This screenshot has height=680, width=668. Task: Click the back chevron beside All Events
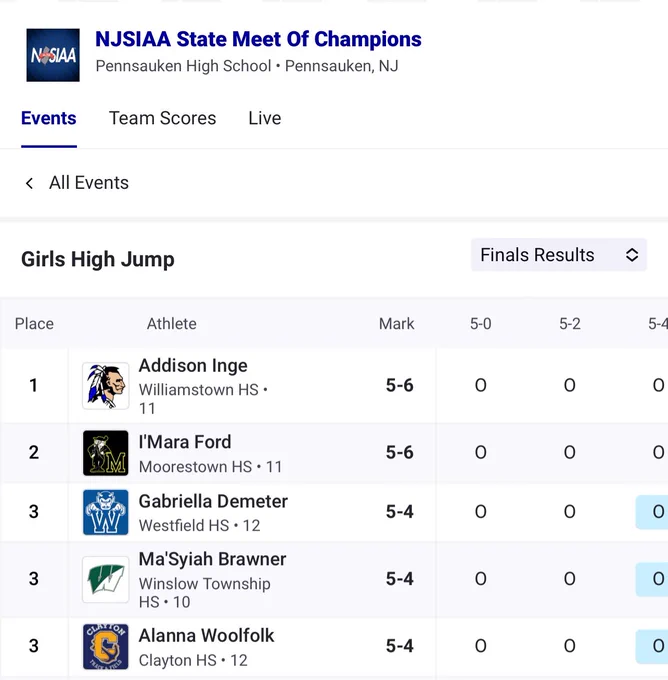pyautogui.click(x=29, y=183)
